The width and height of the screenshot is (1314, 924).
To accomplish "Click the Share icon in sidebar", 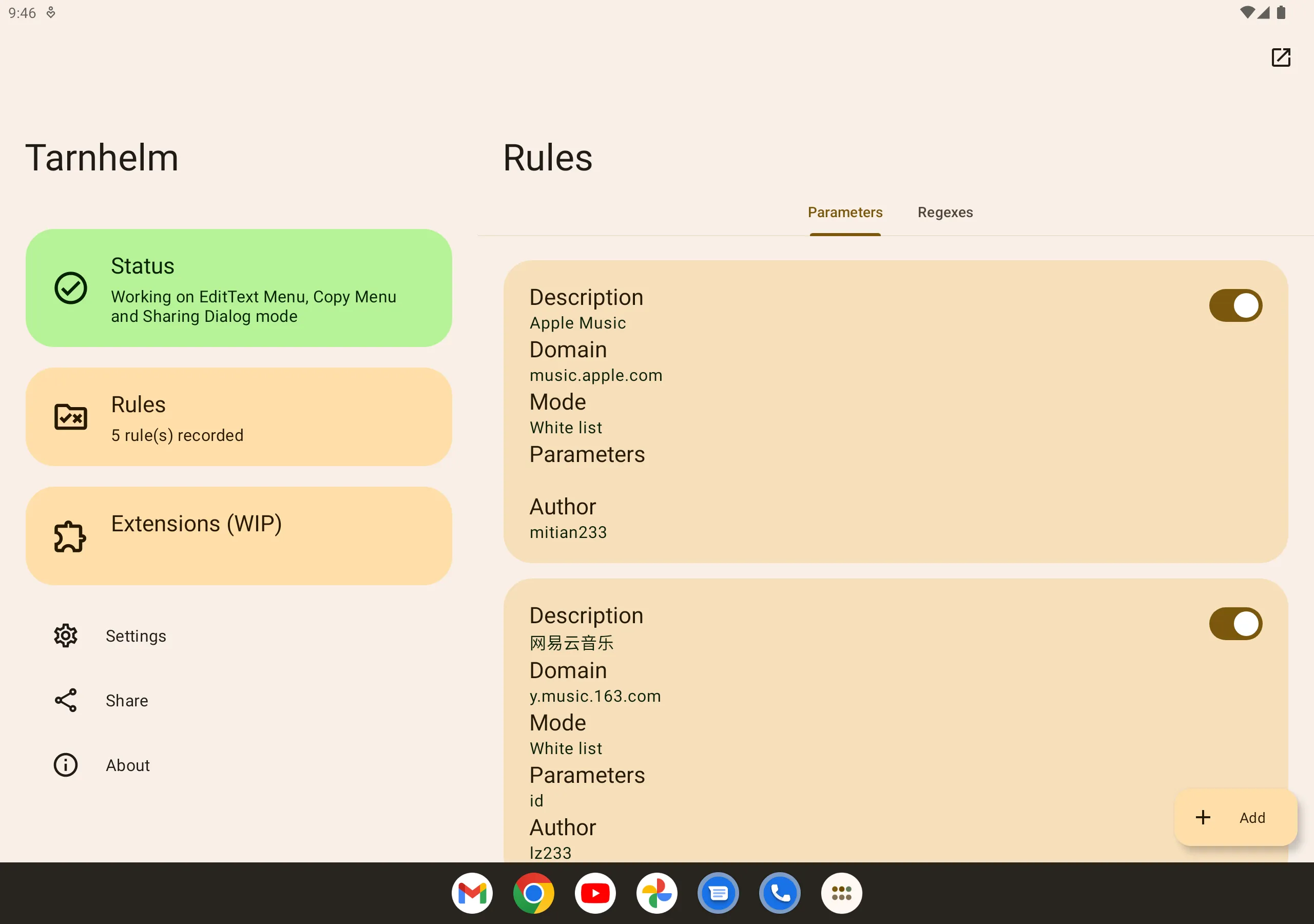I will pos(66,700).
